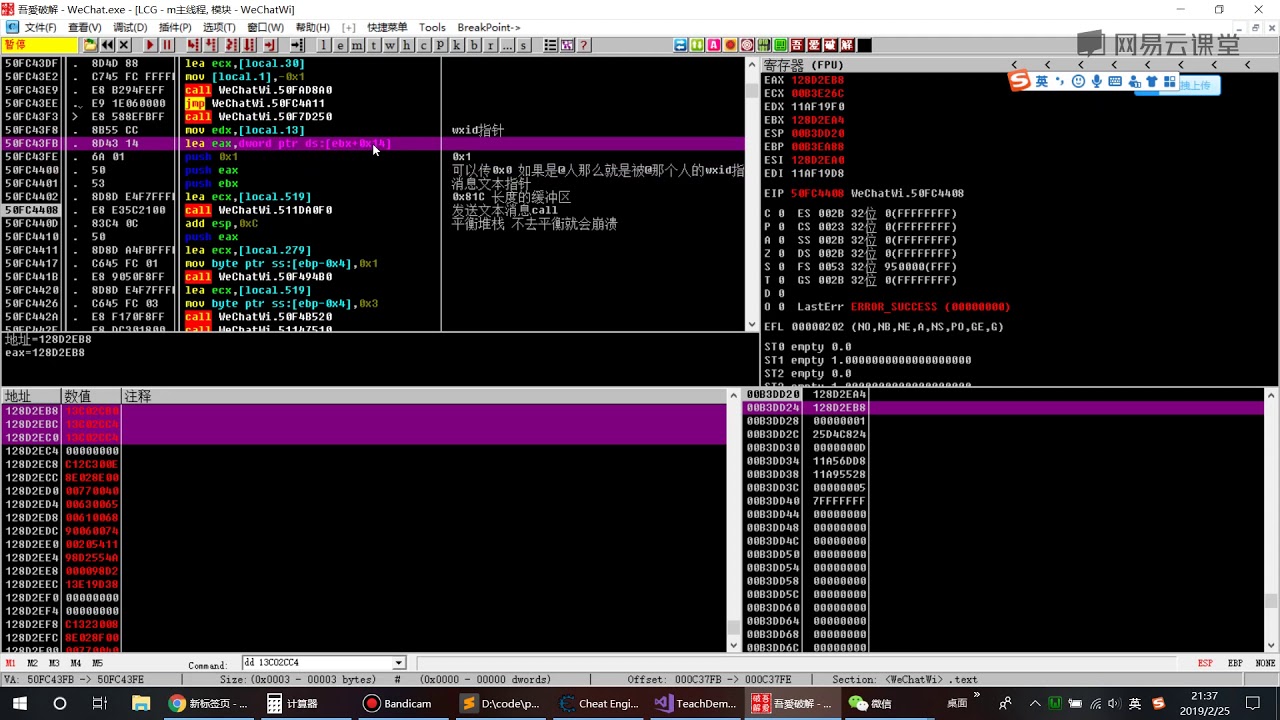Open Threads window 't' button
This screenshot has width=1280, height=720.
[x=373, y=45]
